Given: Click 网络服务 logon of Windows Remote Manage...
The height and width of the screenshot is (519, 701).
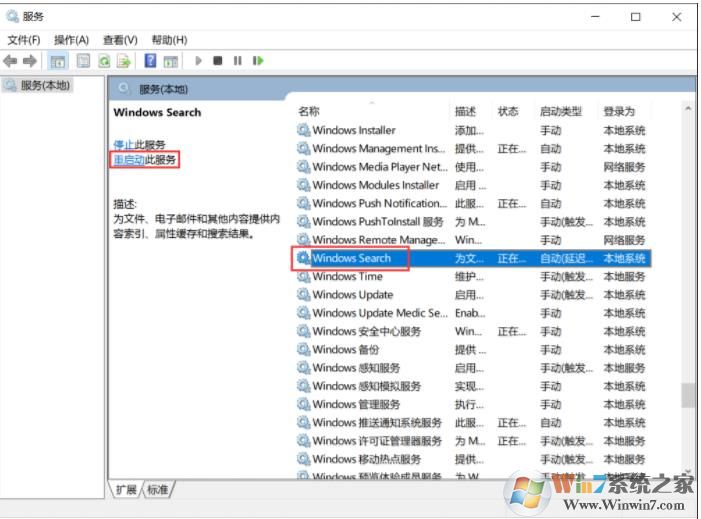Looking at the screenshot, I should 624,240.
